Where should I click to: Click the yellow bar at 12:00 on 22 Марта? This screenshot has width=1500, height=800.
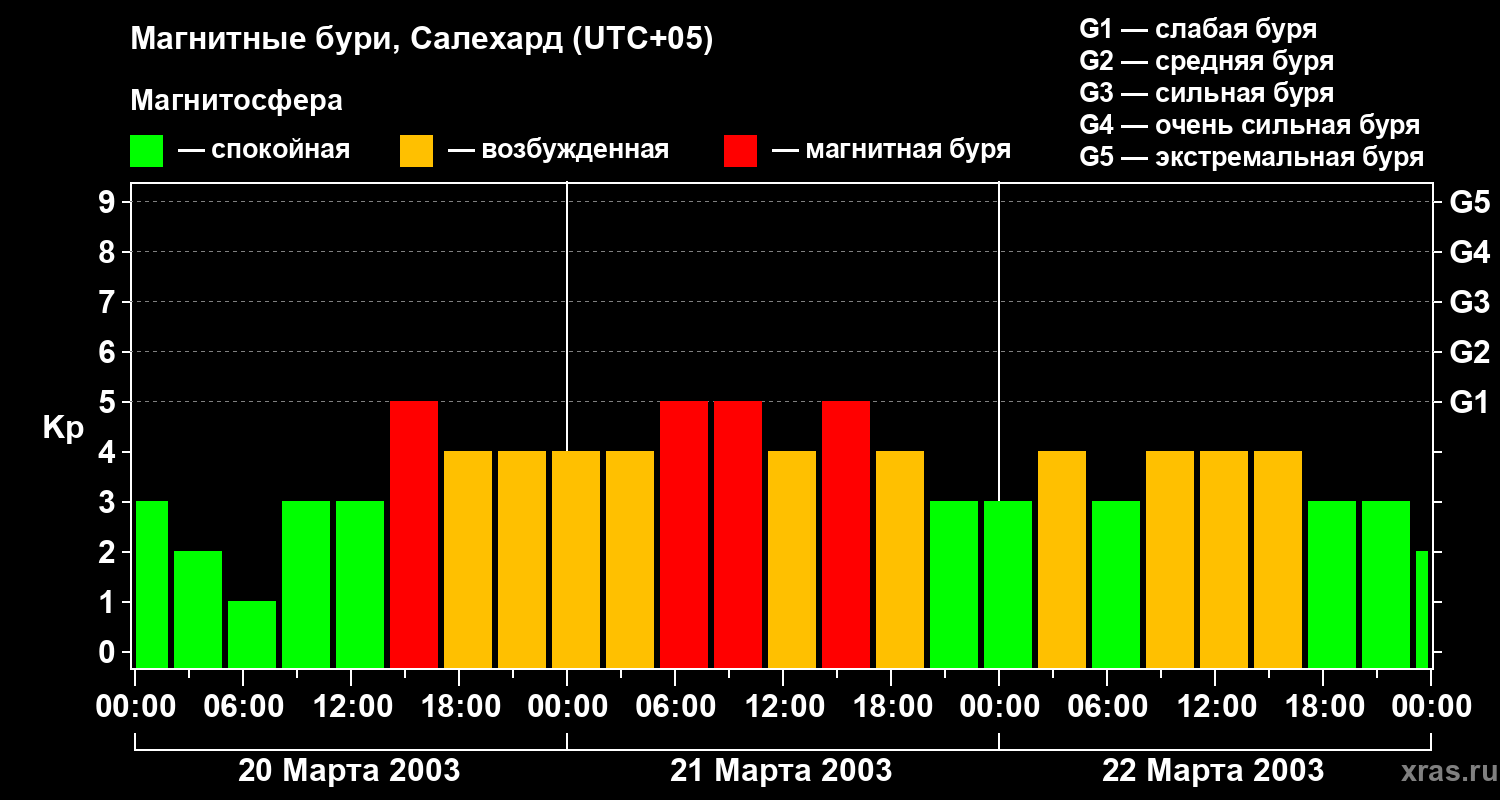(1224, 560)
